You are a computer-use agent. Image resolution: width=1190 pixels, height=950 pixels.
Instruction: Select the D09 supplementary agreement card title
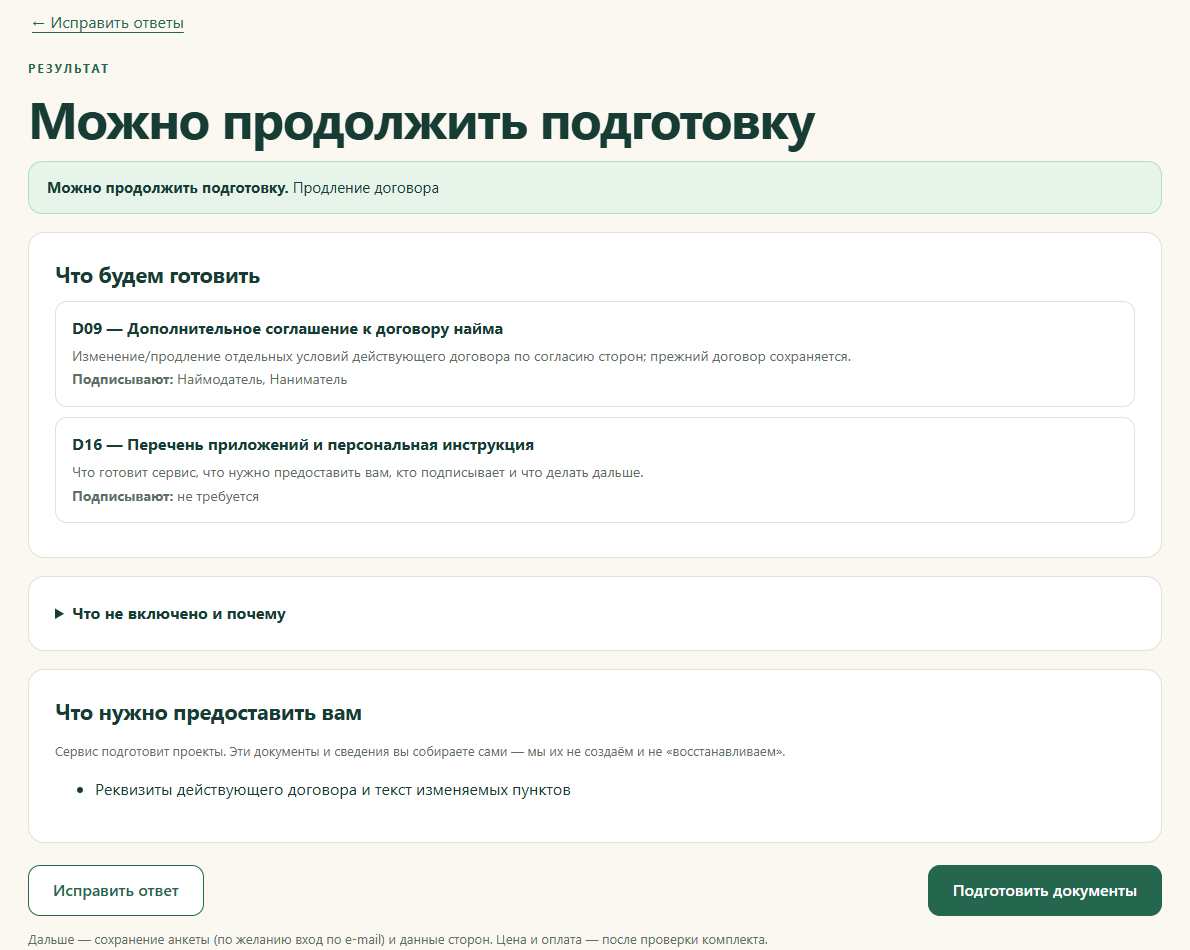(x=288, y=329)
